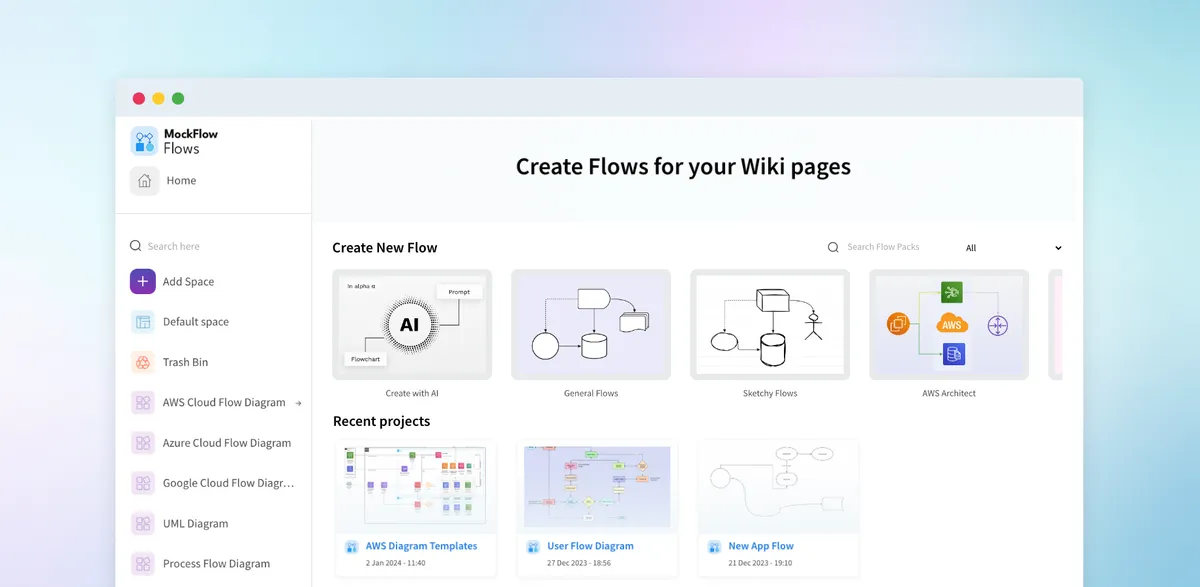Click the AWS Diagram Templates file icon
1200x587 pixels.
tap(352, 547)
